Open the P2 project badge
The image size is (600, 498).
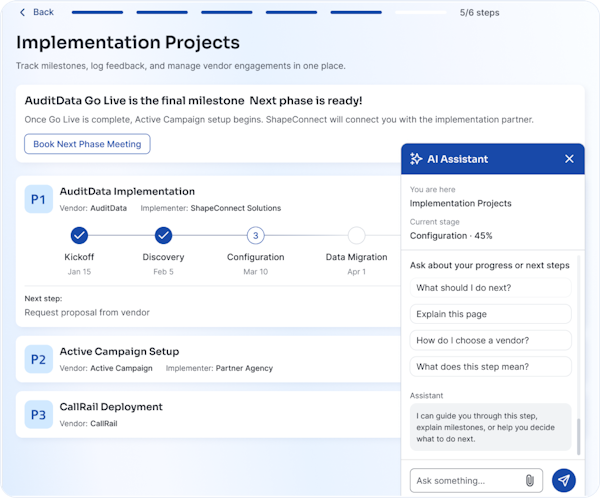(39, 359)
